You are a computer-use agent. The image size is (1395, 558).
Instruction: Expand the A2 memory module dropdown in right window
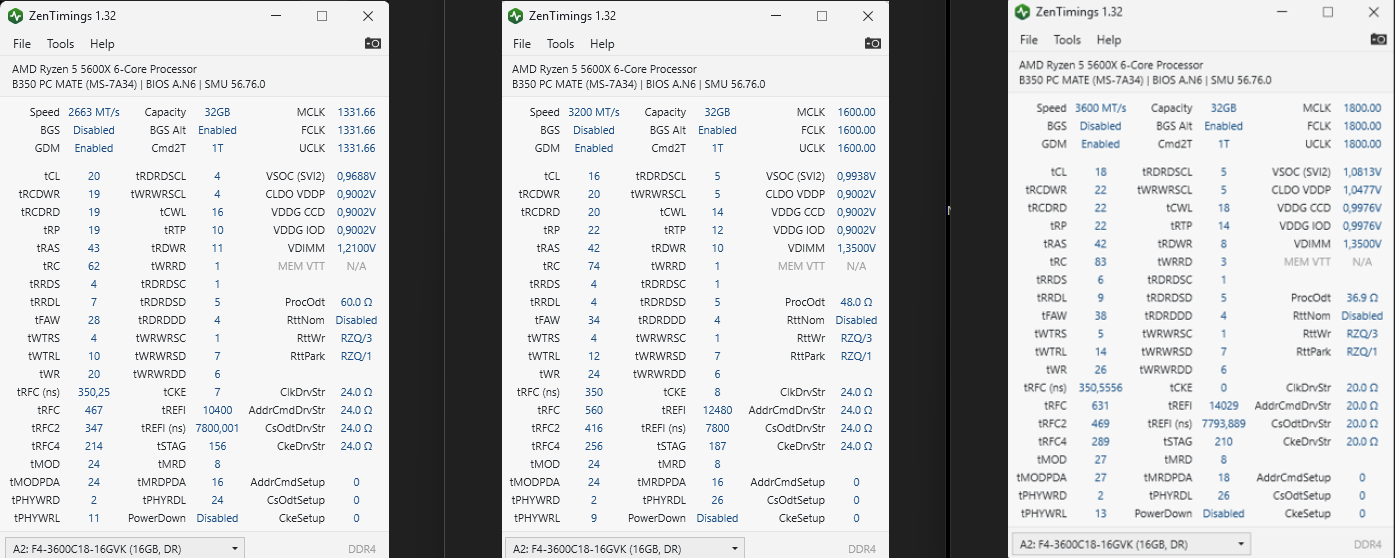coord(1132,544)
